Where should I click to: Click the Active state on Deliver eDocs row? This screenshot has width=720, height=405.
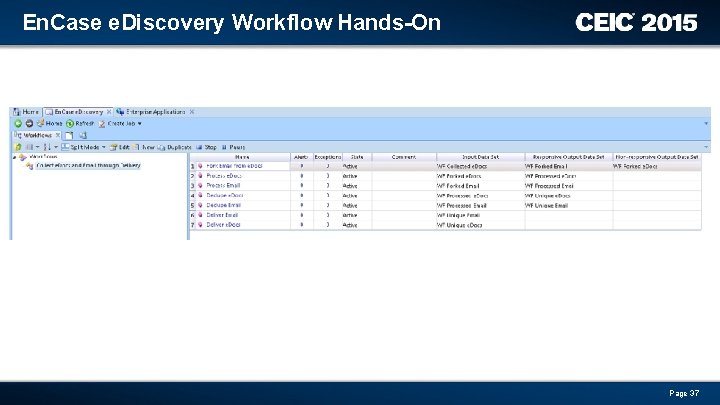[350, 225]
